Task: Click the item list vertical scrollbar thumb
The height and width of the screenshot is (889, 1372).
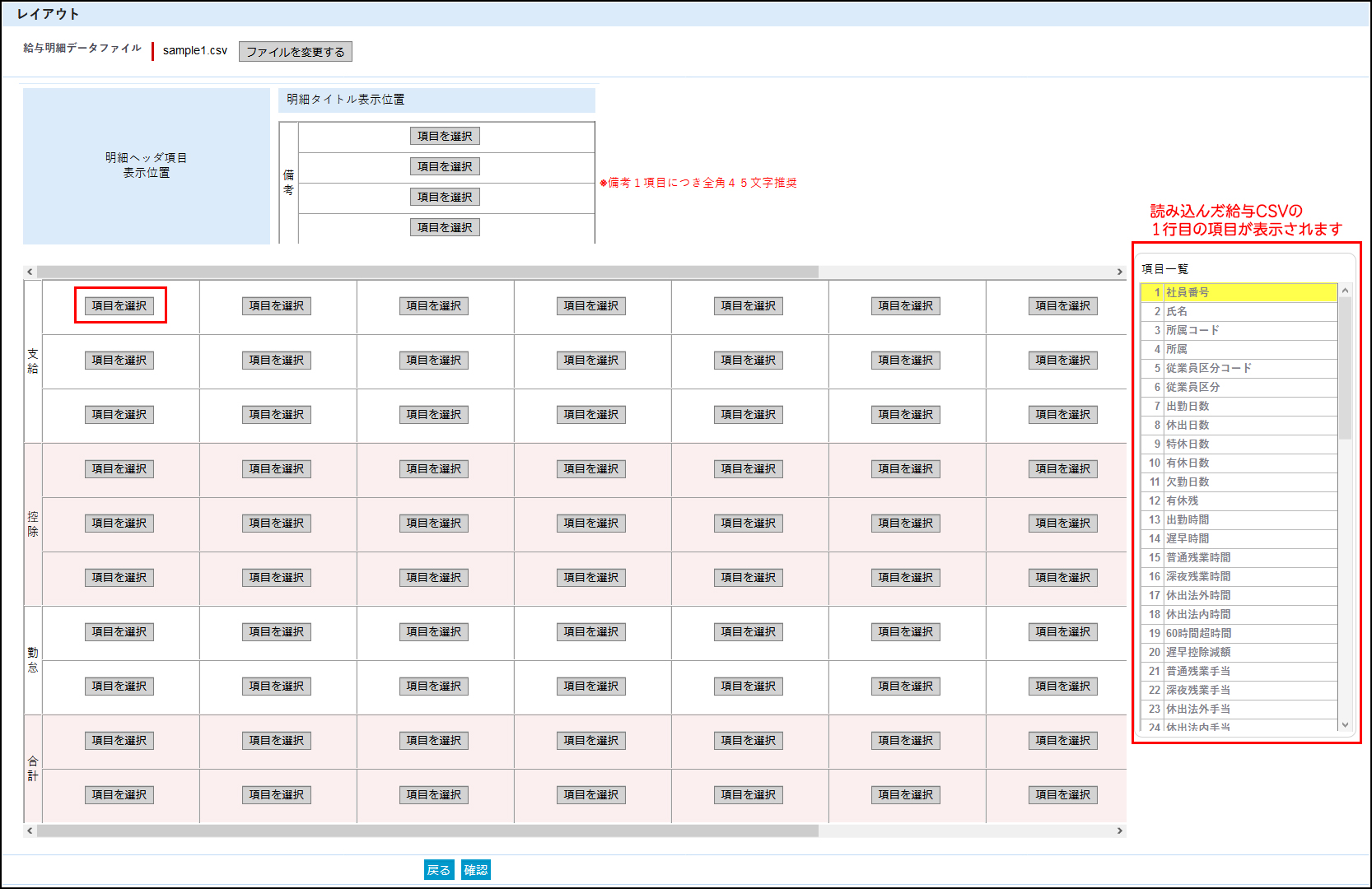Action: click(1345, 368)
